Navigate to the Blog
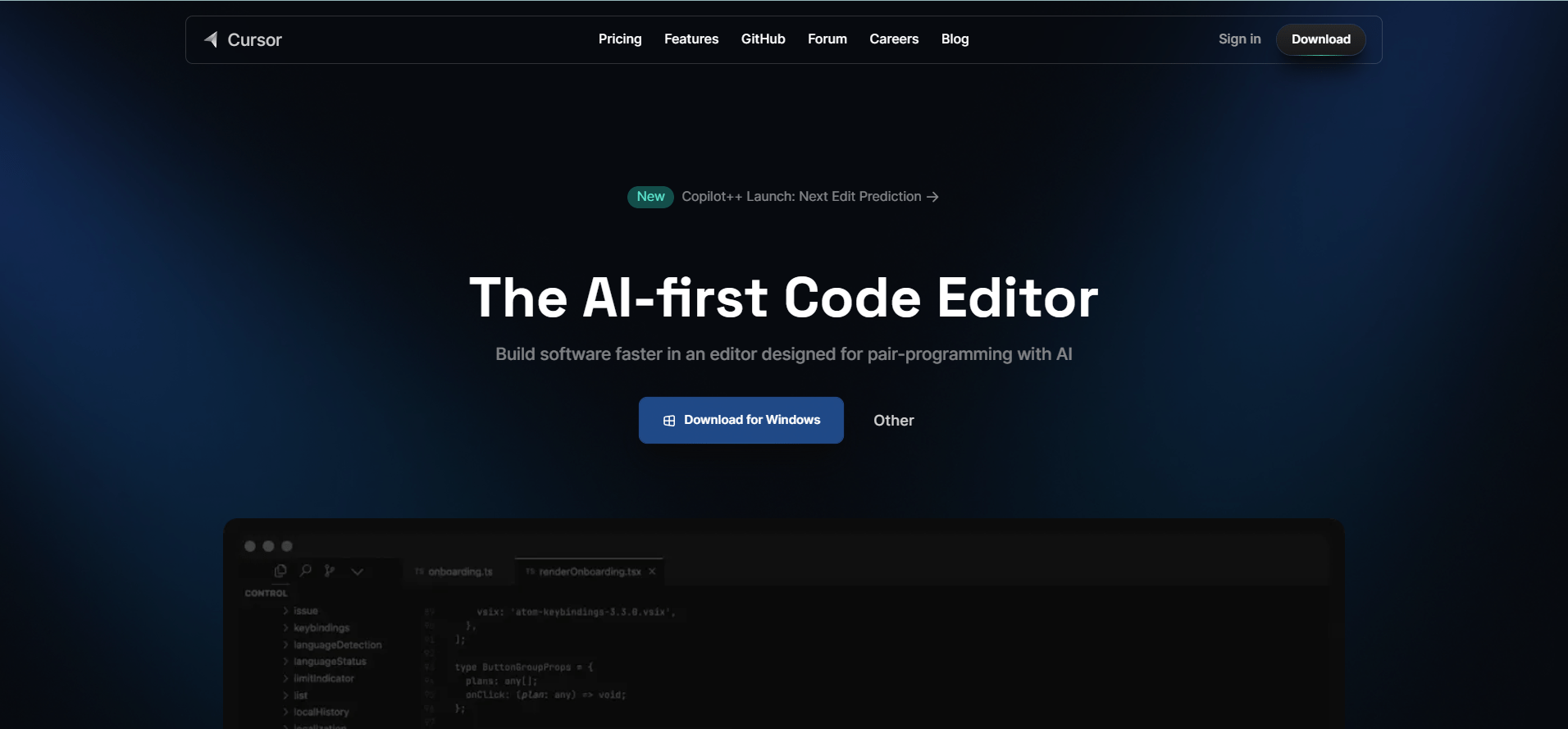 (x=955, y=39)
